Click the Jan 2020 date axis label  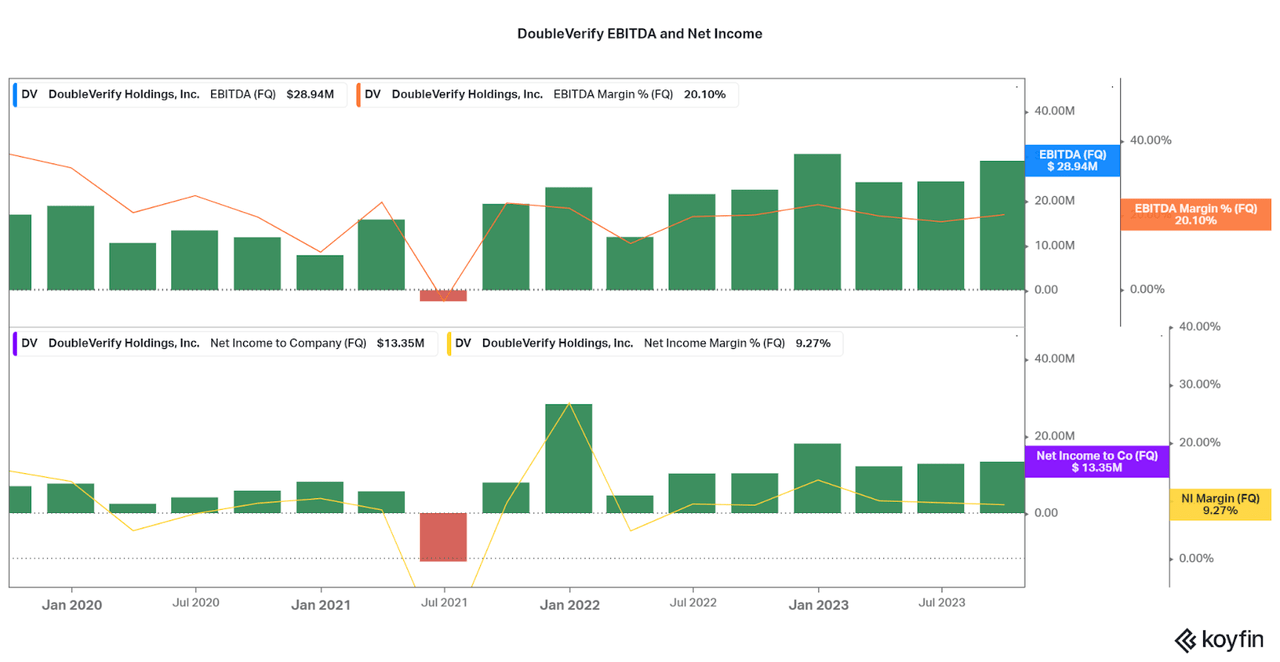[x=71, y=604]
